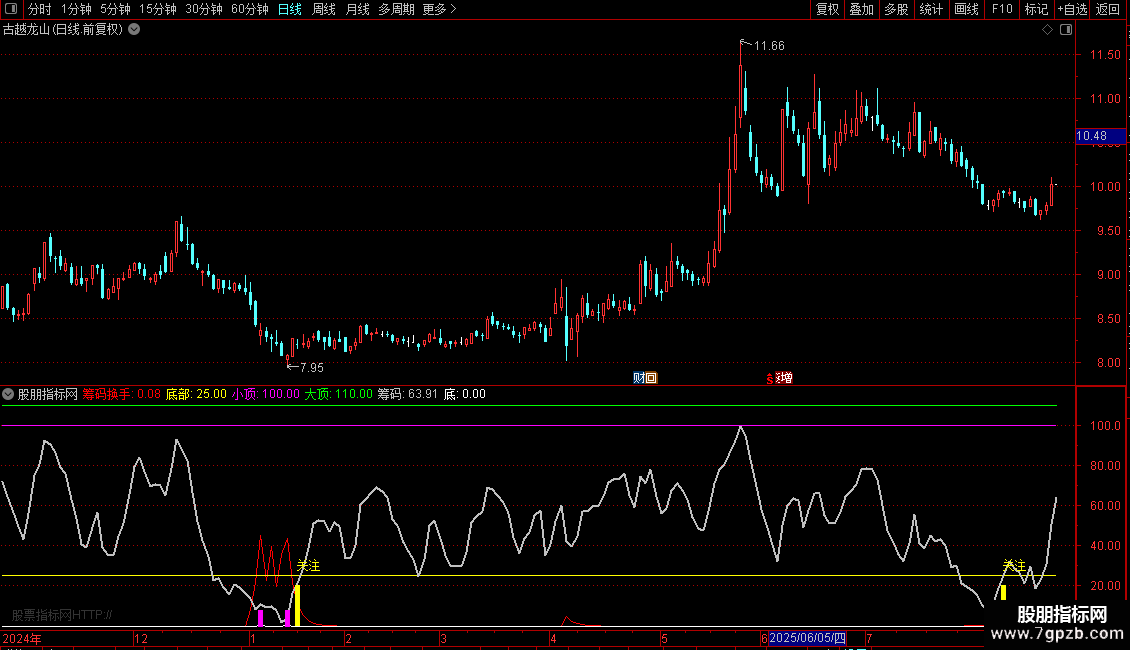Click the first 关注 signal in January
1130x650 pixels.
(x=308, y=566)
